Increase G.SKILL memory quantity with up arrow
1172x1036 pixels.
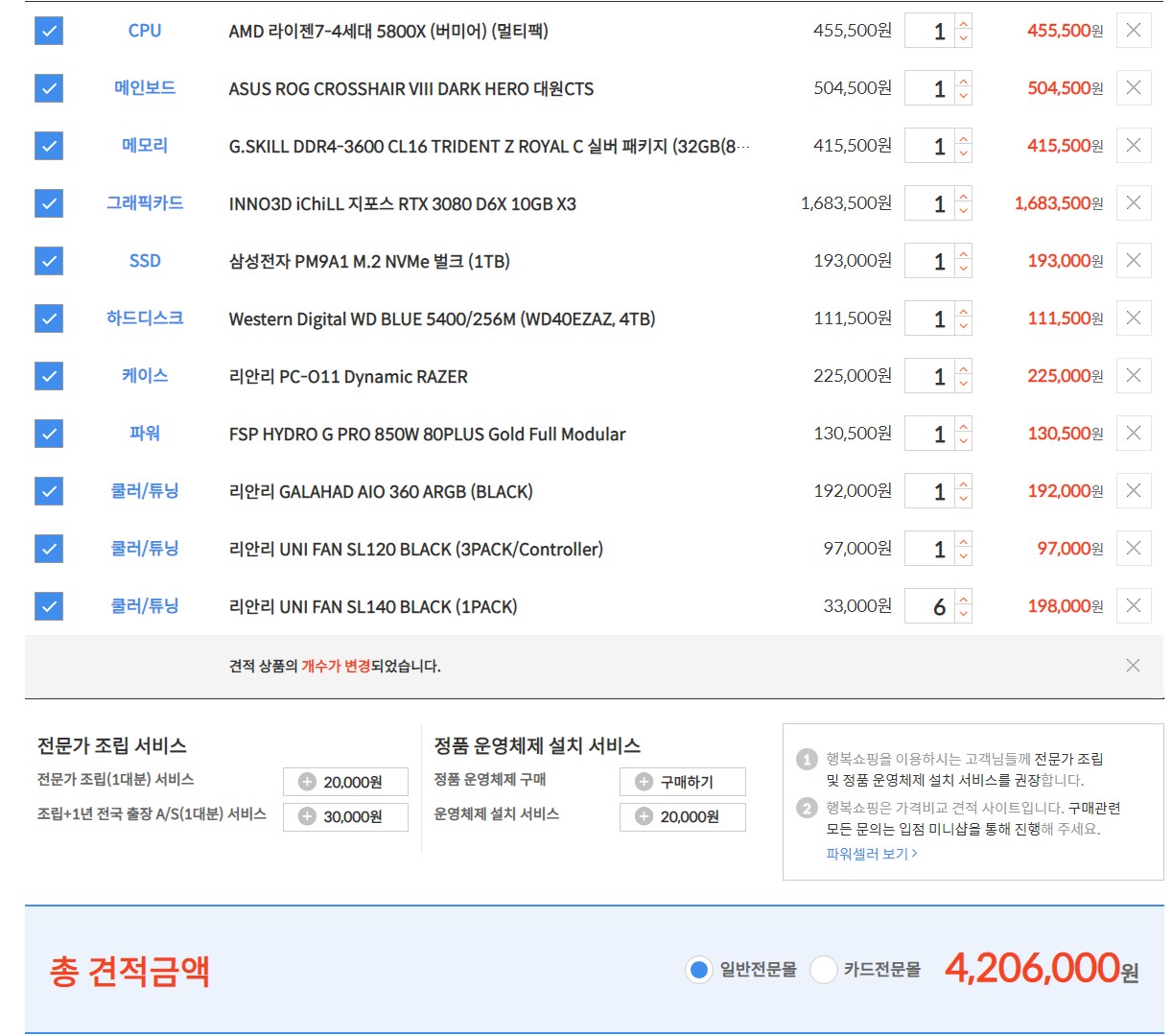pos(964,137)
